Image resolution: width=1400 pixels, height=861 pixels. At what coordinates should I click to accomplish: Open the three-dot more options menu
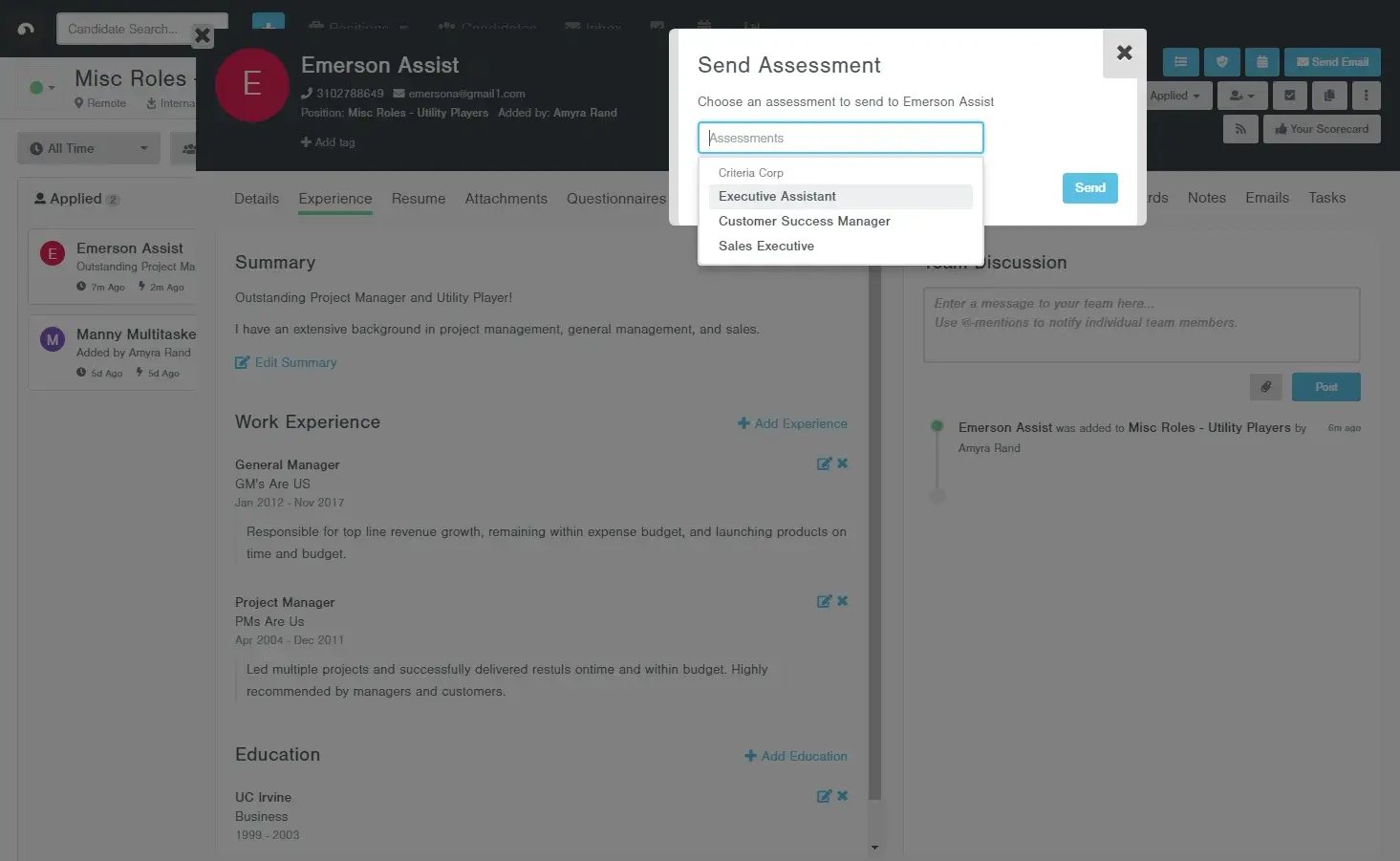click(x=1366, y=96)
